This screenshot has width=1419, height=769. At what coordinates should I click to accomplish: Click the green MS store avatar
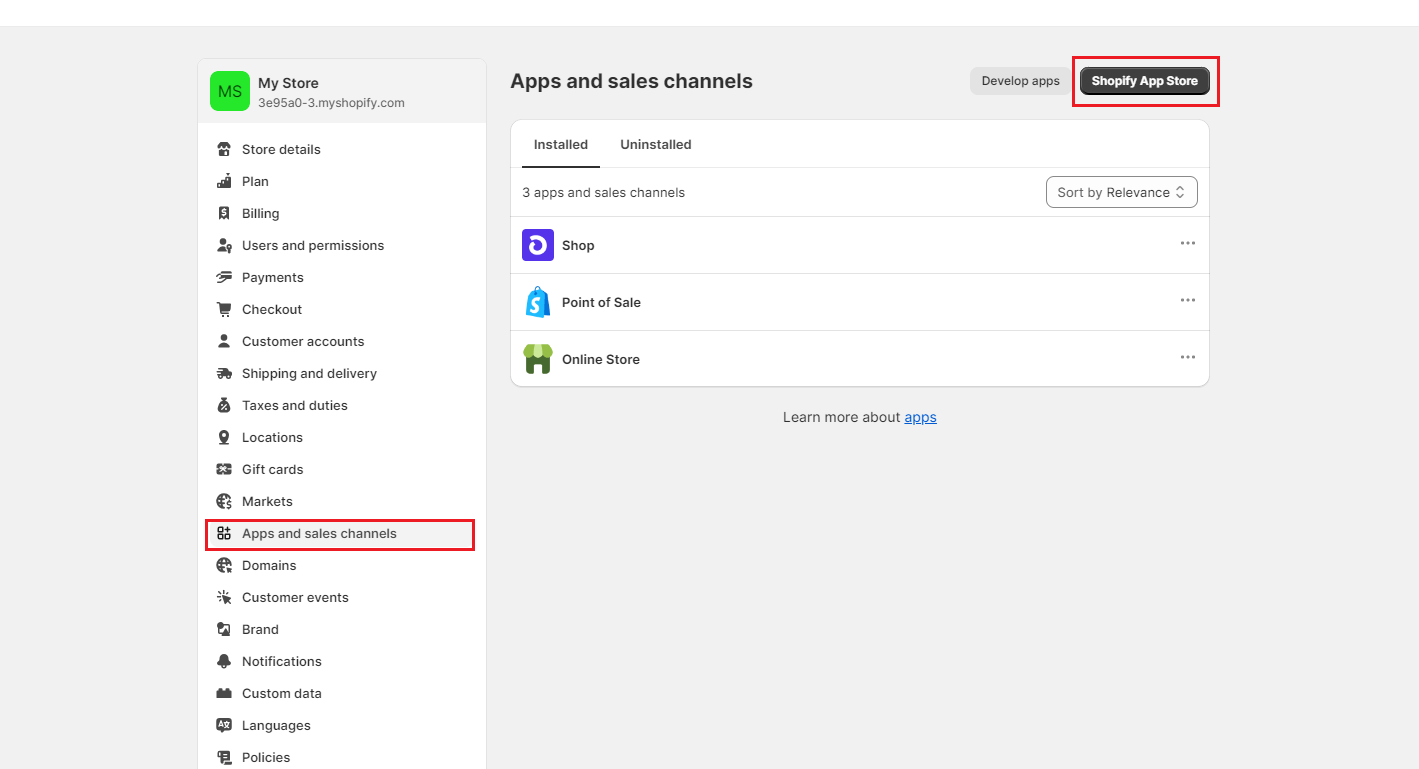pyautogui.click(x=230, y=91)
